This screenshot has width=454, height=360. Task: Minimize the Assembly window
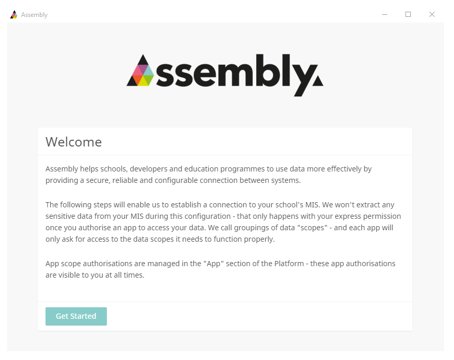(x=385, y=14)
